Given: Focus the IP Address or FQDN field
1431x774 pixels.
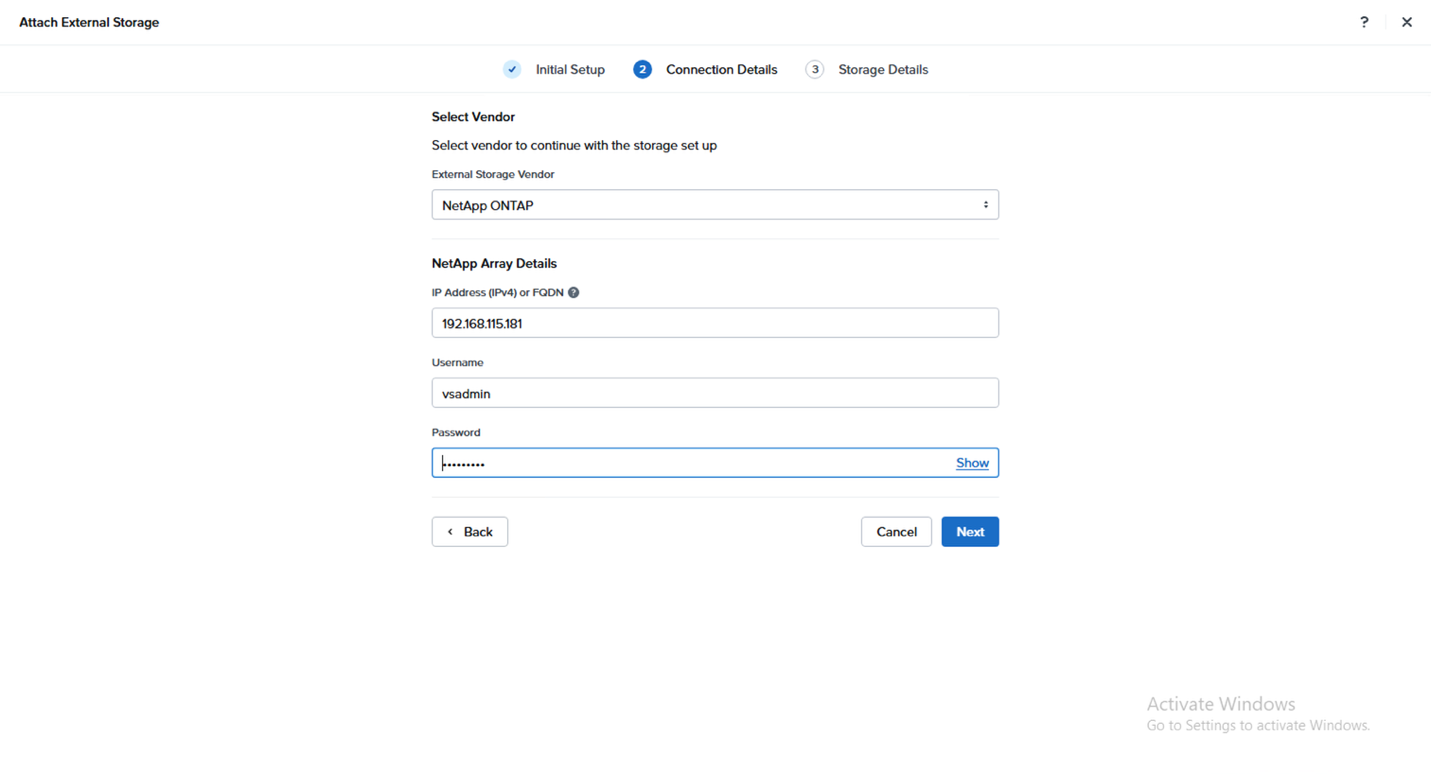Looking at the screenshot, I should (x=715, y=323).
